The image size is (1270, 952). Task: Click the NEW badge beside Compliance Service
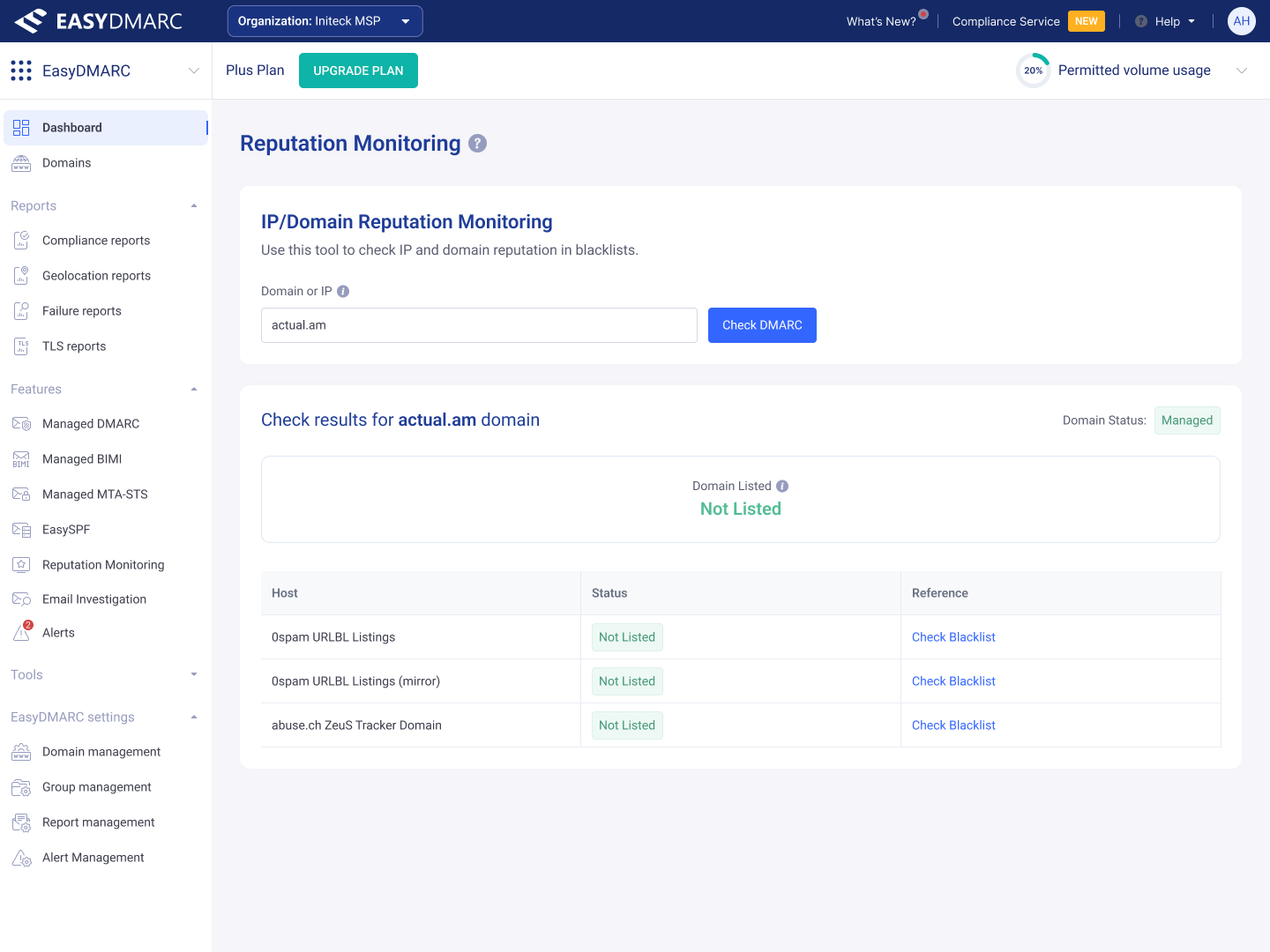pyautogui.click(x=1087, y=21)
